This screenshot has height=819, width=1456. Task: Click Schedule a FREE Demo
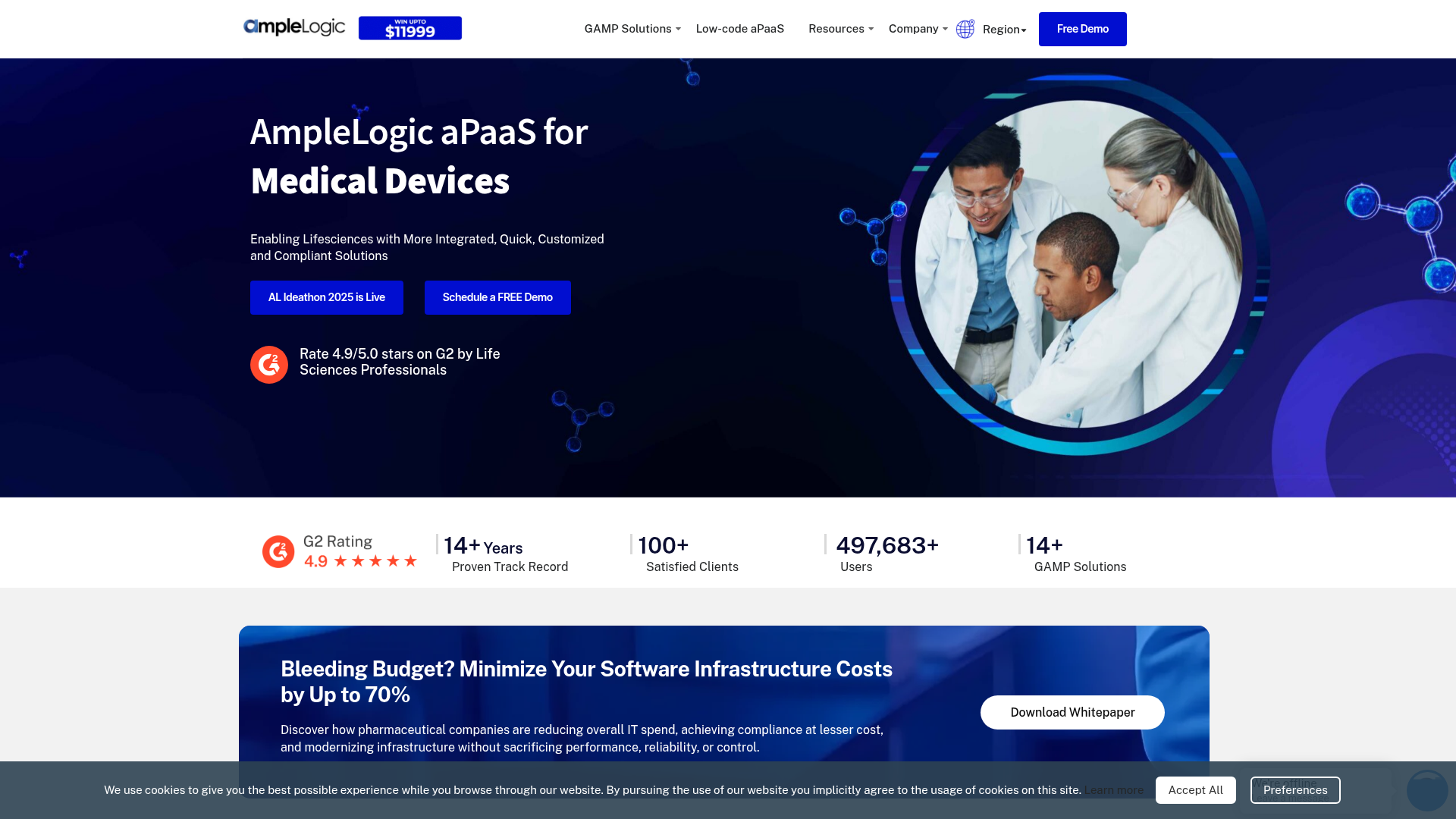click(497, 297)
